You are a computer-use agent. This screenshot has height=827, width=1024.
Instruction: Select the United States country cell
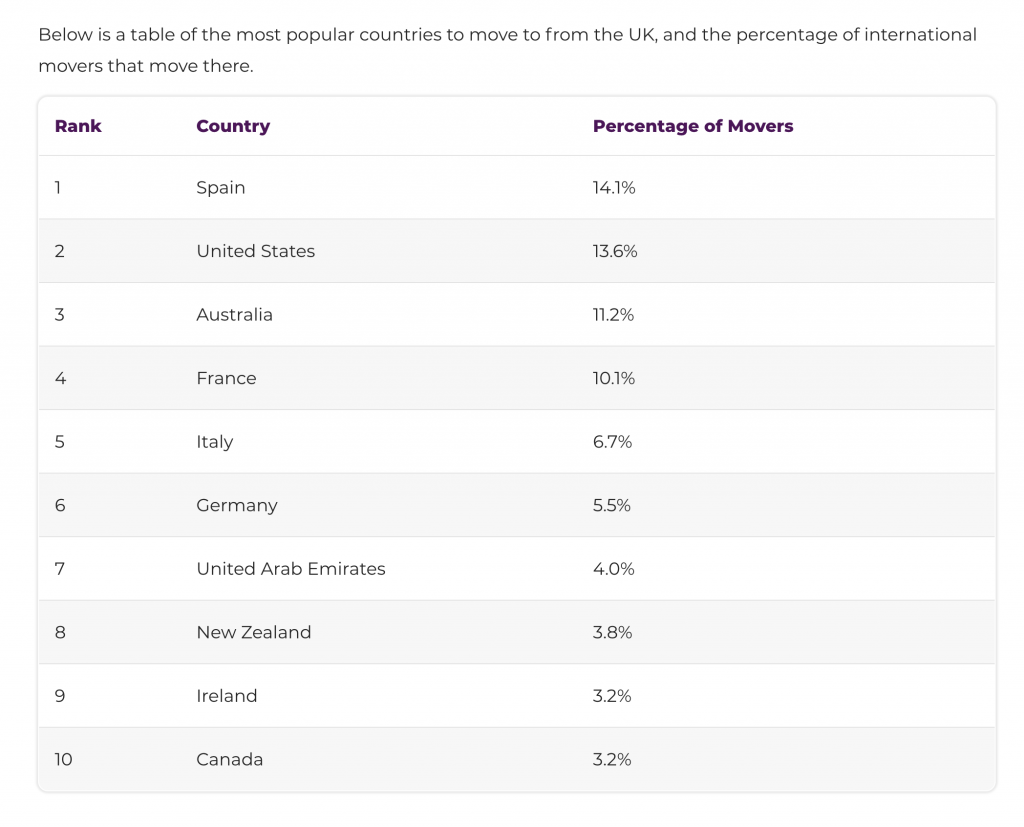(x=255, y=251)
